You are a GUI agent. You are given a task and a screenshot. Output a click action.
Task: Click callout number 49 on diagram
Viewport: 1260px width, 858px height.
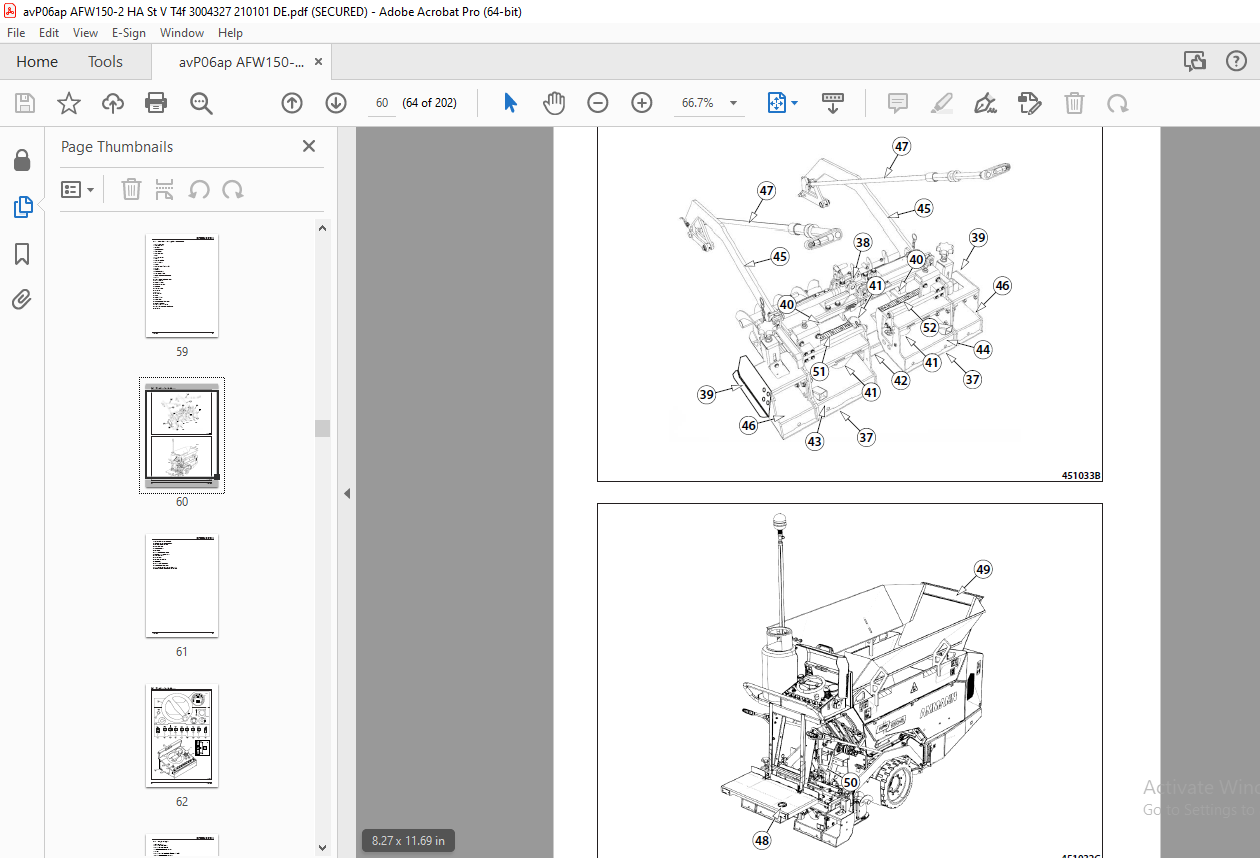[983, 569]
